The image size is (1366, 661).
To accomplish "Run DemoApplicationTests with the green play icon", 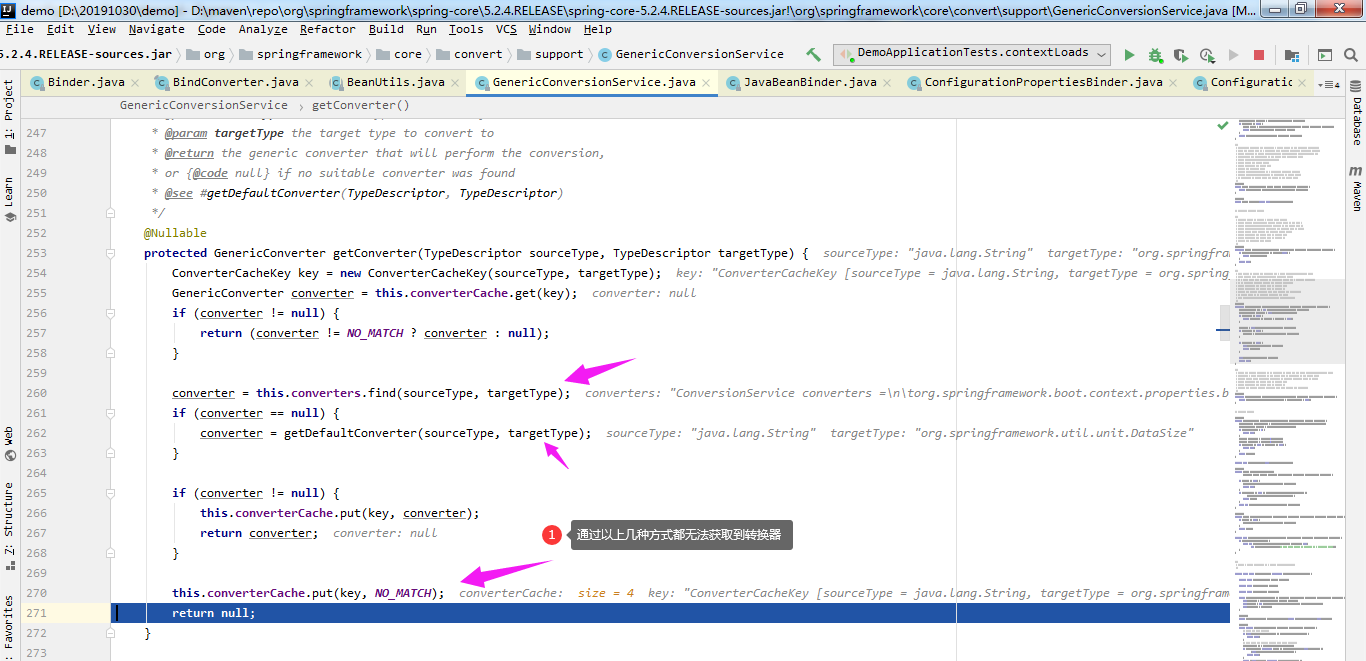I will point(1129,55).
